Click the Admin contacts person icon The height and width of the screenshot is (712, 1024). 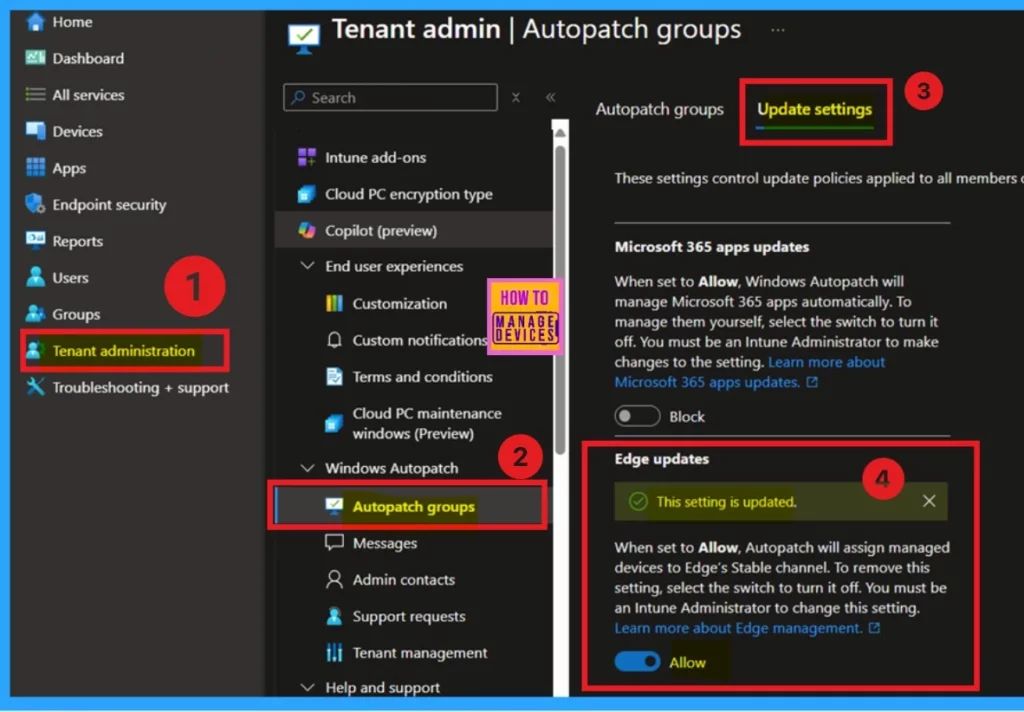point(334,579)
